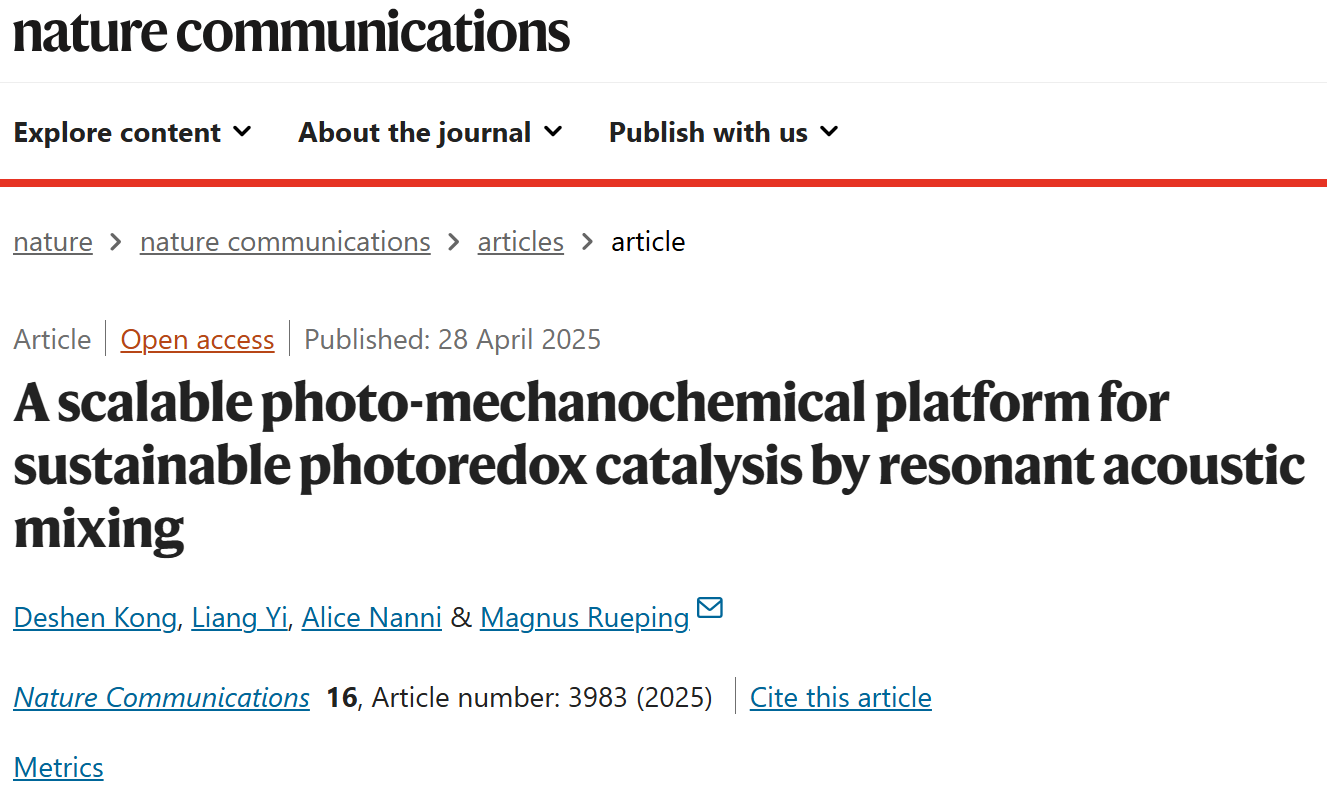
Task: Click the article title heading
Action: click(659, 466)
